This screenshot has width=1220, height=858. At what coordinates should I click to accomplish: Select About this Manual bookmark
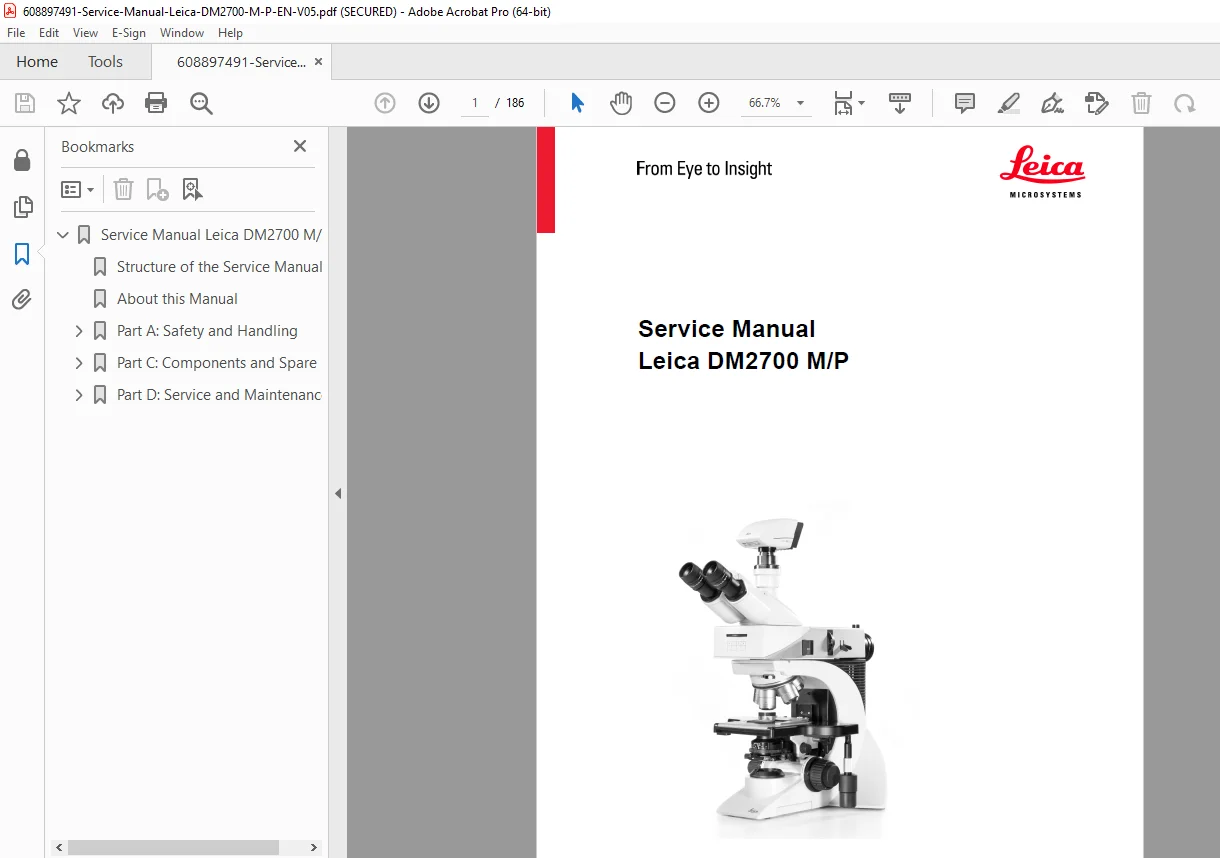click(x=177, y=299)
